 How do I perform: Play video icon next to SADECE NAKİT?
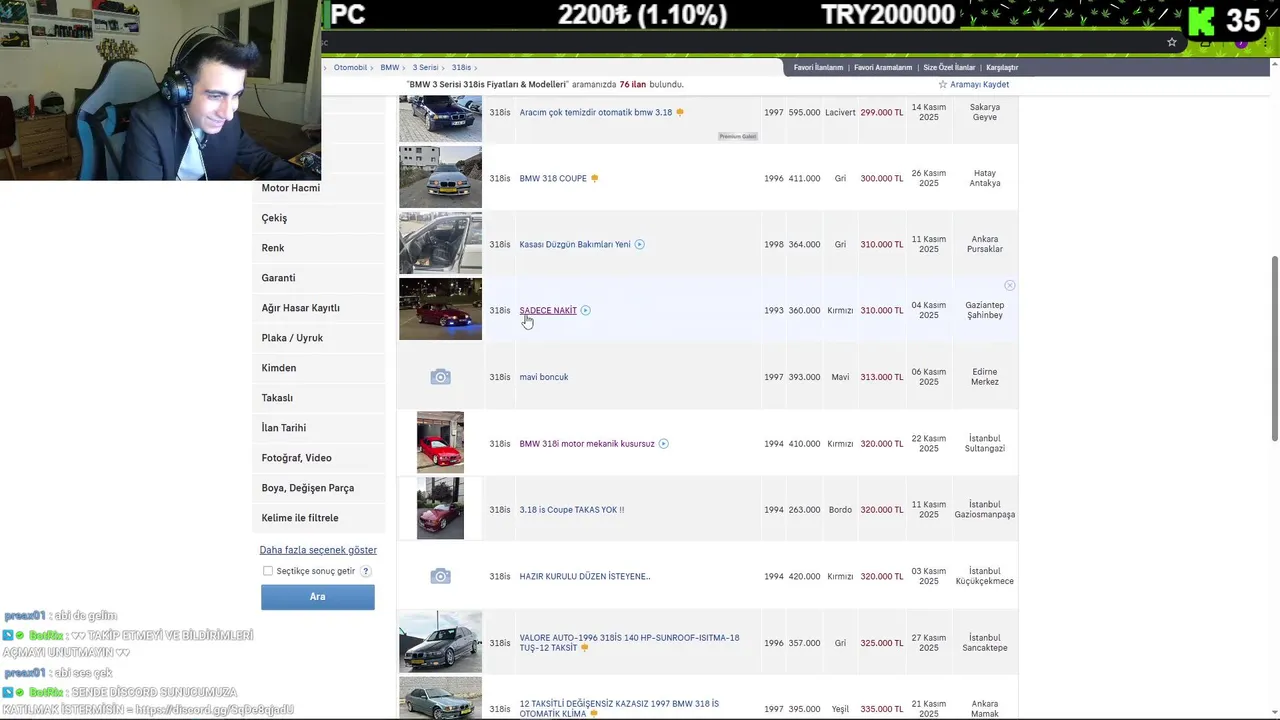[x=586, y=310]
